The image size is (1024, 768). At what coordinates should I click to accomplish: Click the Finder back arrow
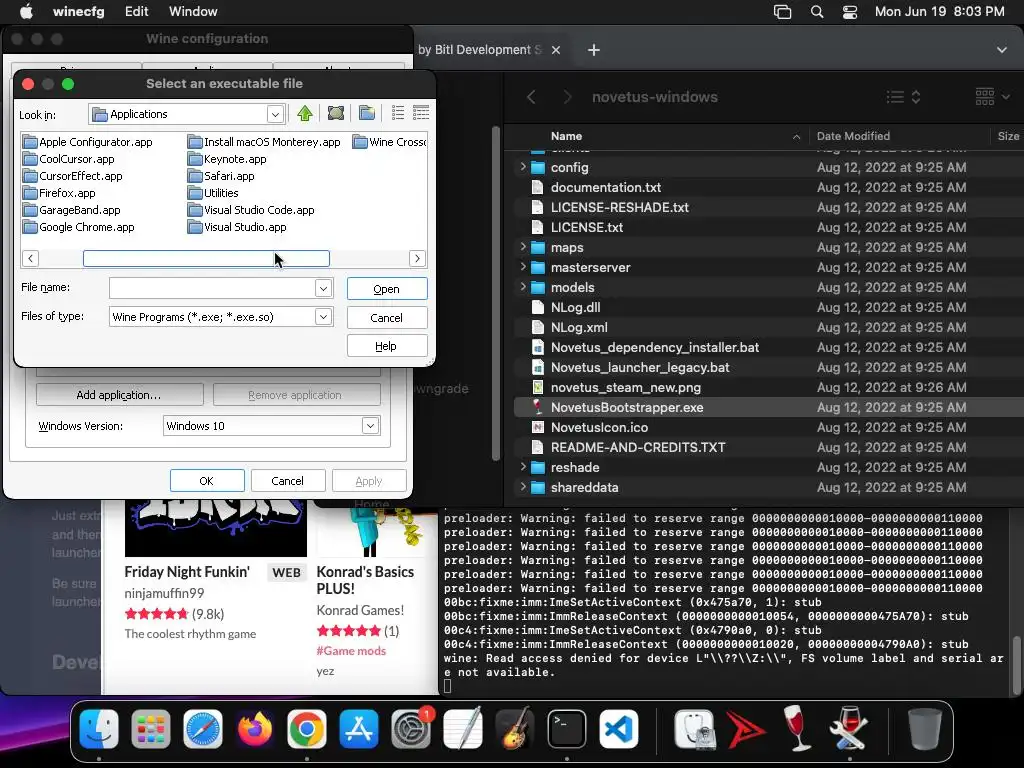coord(531,97)
